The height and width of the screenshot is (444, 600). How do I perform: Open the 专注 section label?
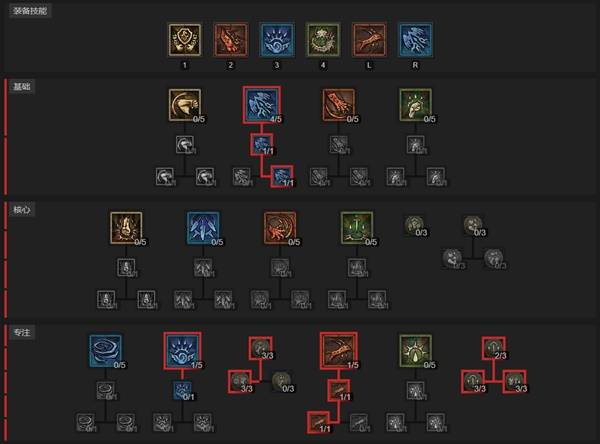pos(22,332)
